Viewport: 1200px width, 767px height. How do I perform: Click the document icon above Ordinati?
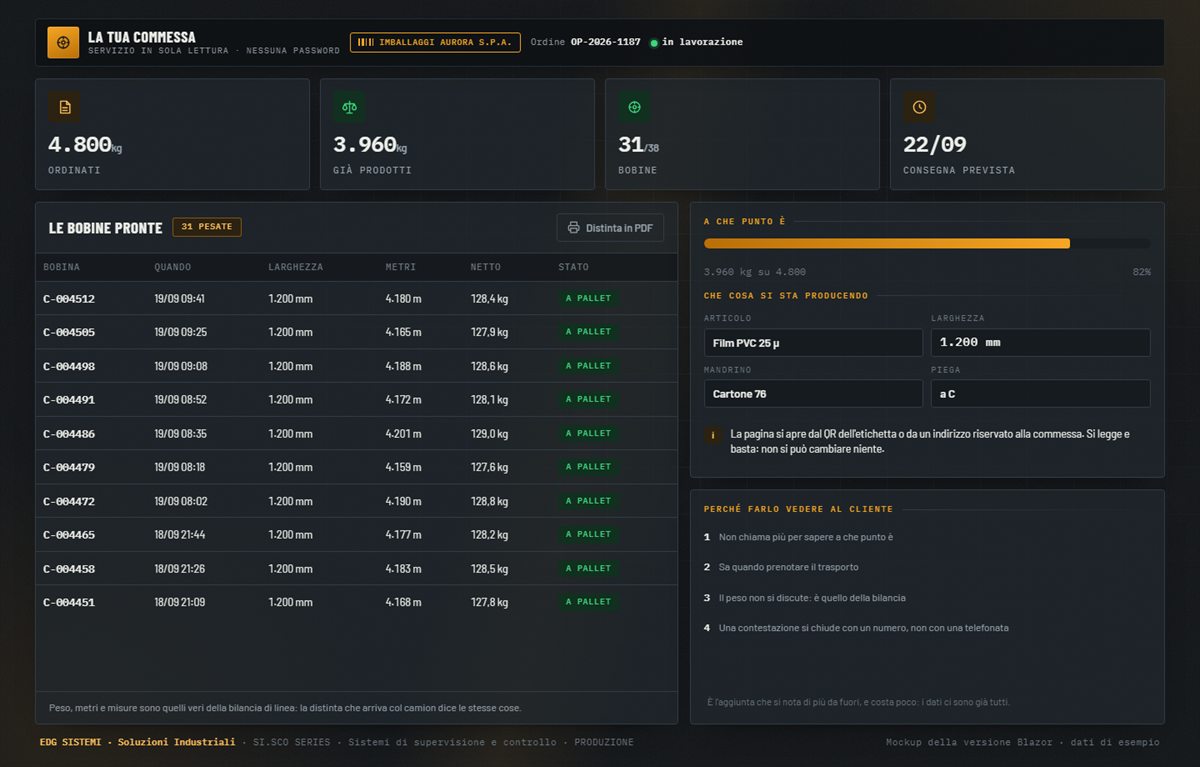pyautogui.click(x=64, y=107)
